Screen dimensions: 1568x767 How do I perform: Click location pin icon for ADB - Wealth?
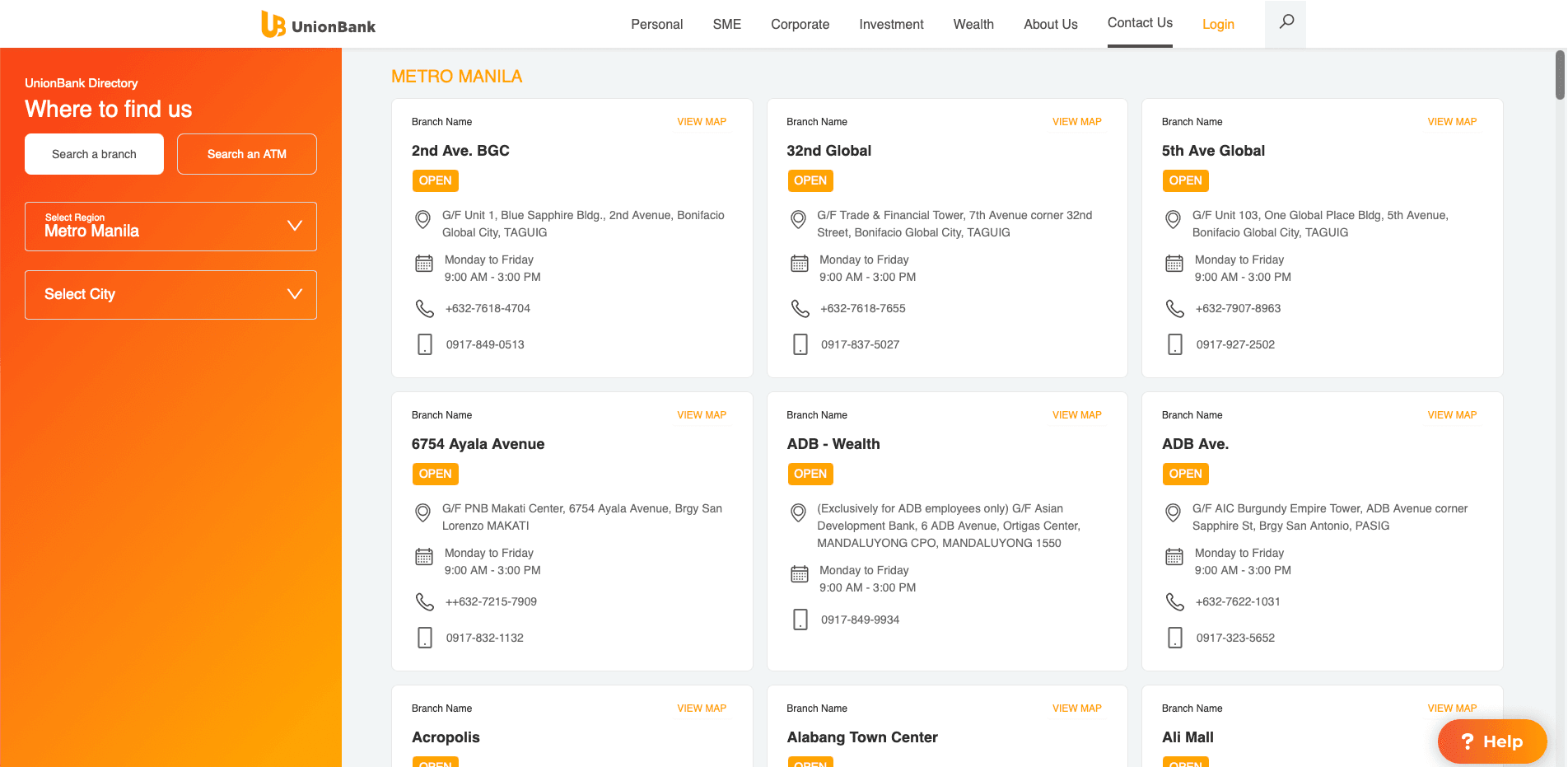click(x=798, y=513)
